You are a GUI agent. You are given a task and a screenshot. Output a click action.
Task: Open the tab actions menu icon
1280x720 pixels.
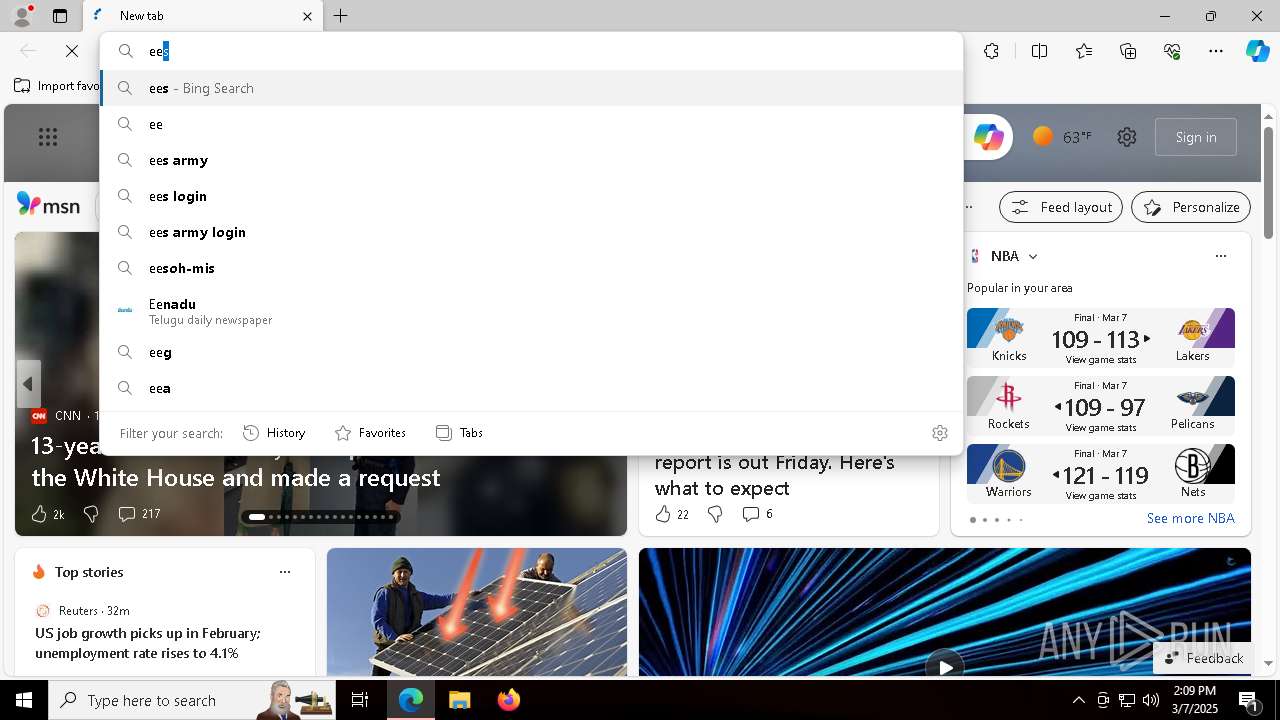tap(60, 16)
